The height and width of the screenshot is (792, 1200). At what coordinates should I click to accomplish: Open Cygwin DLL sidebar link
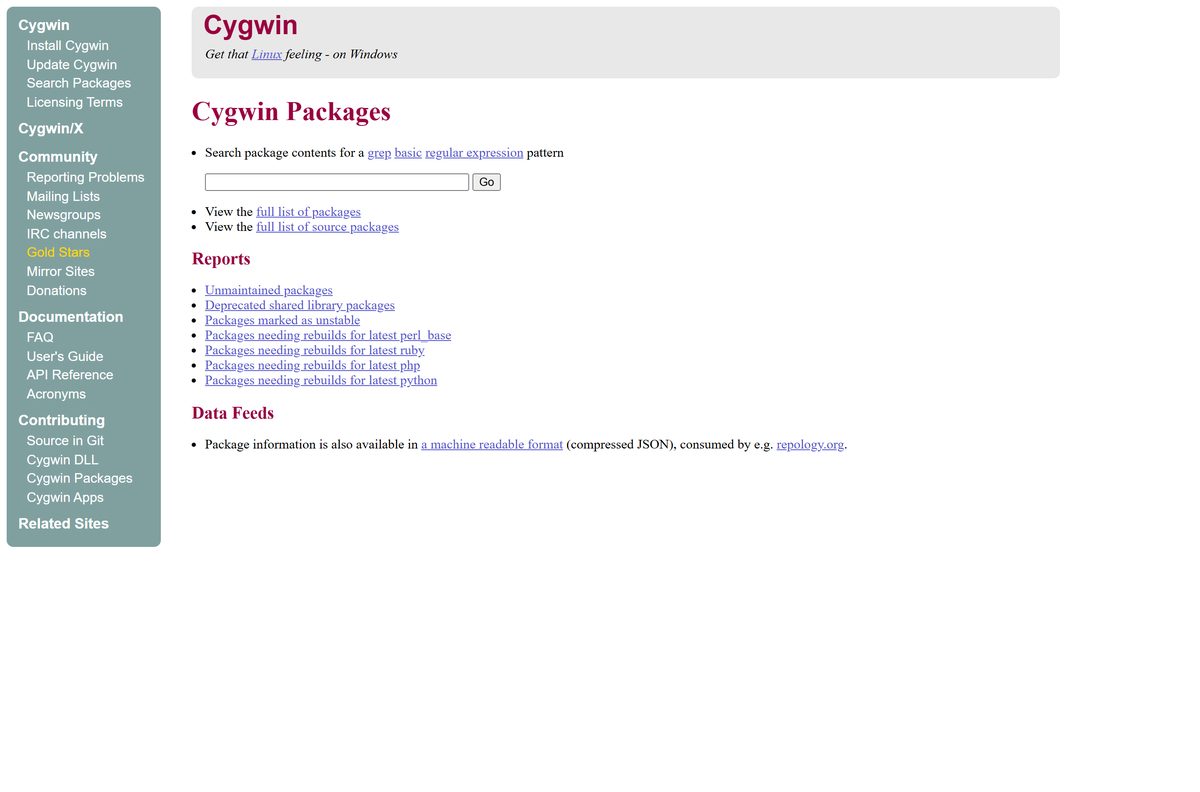coord(62,459)
